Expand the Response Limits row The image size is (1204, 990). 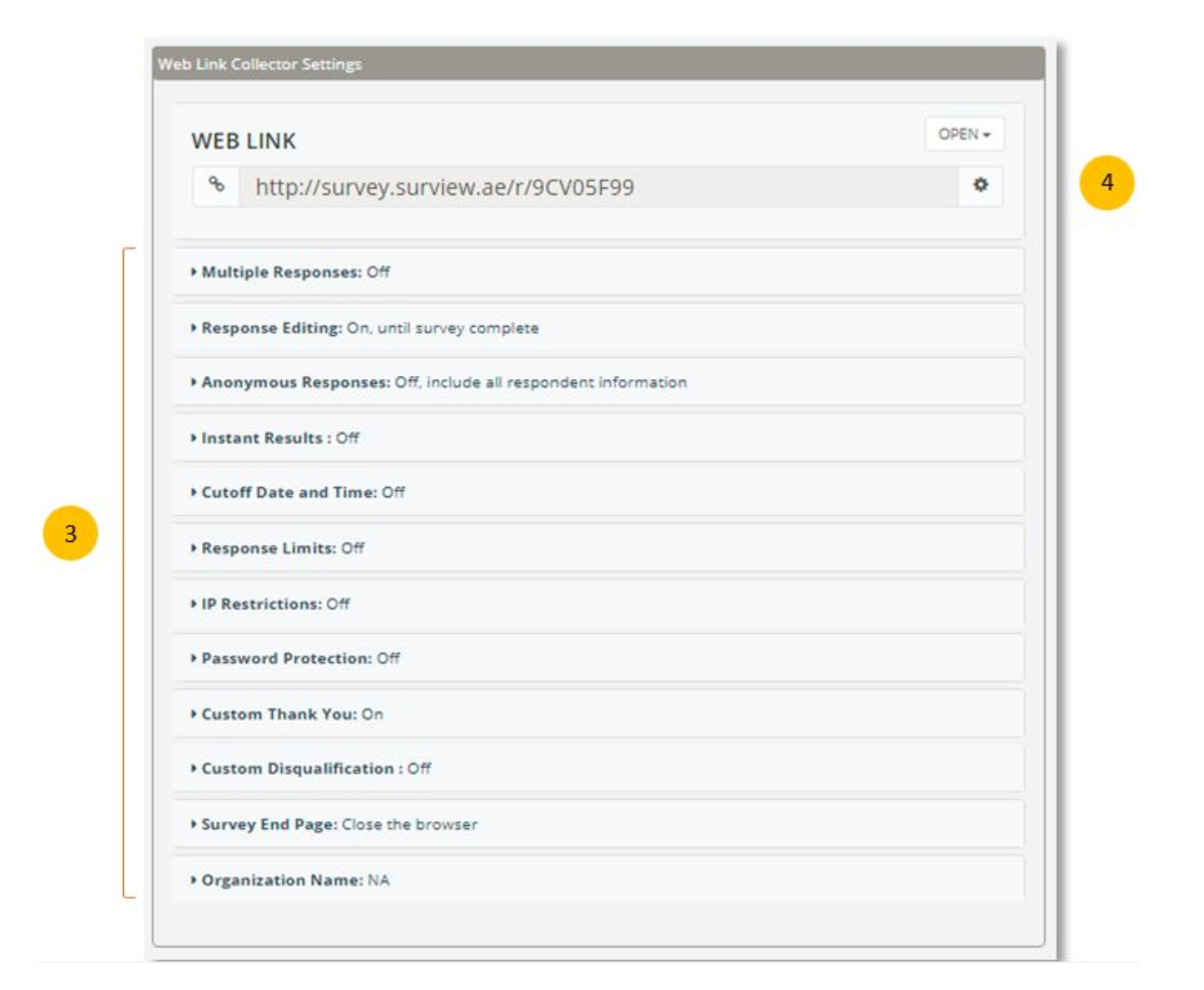coord(282,548)
